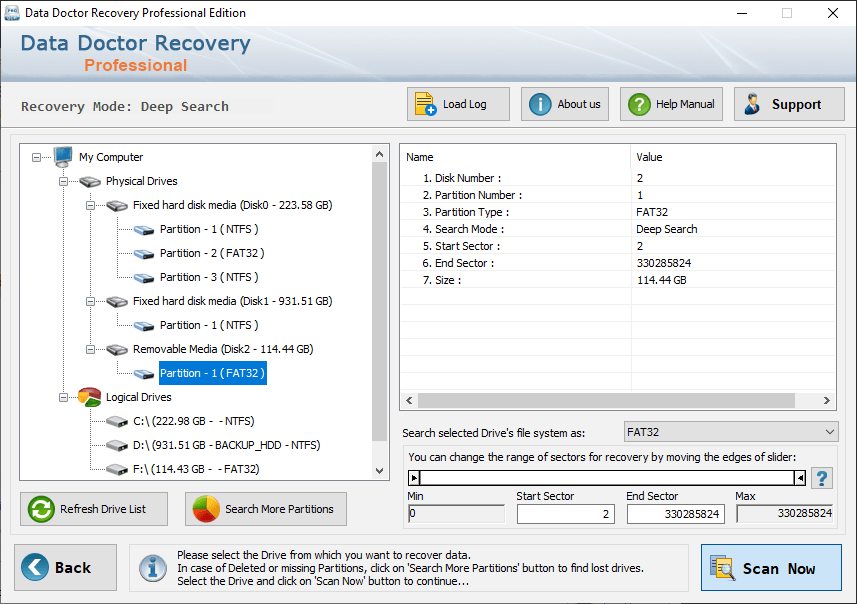Select Partition - 2 (FAT32) under Disk0
Image resolution: width=857 pixels, height=604 pixels.
[x=212, y=253]
